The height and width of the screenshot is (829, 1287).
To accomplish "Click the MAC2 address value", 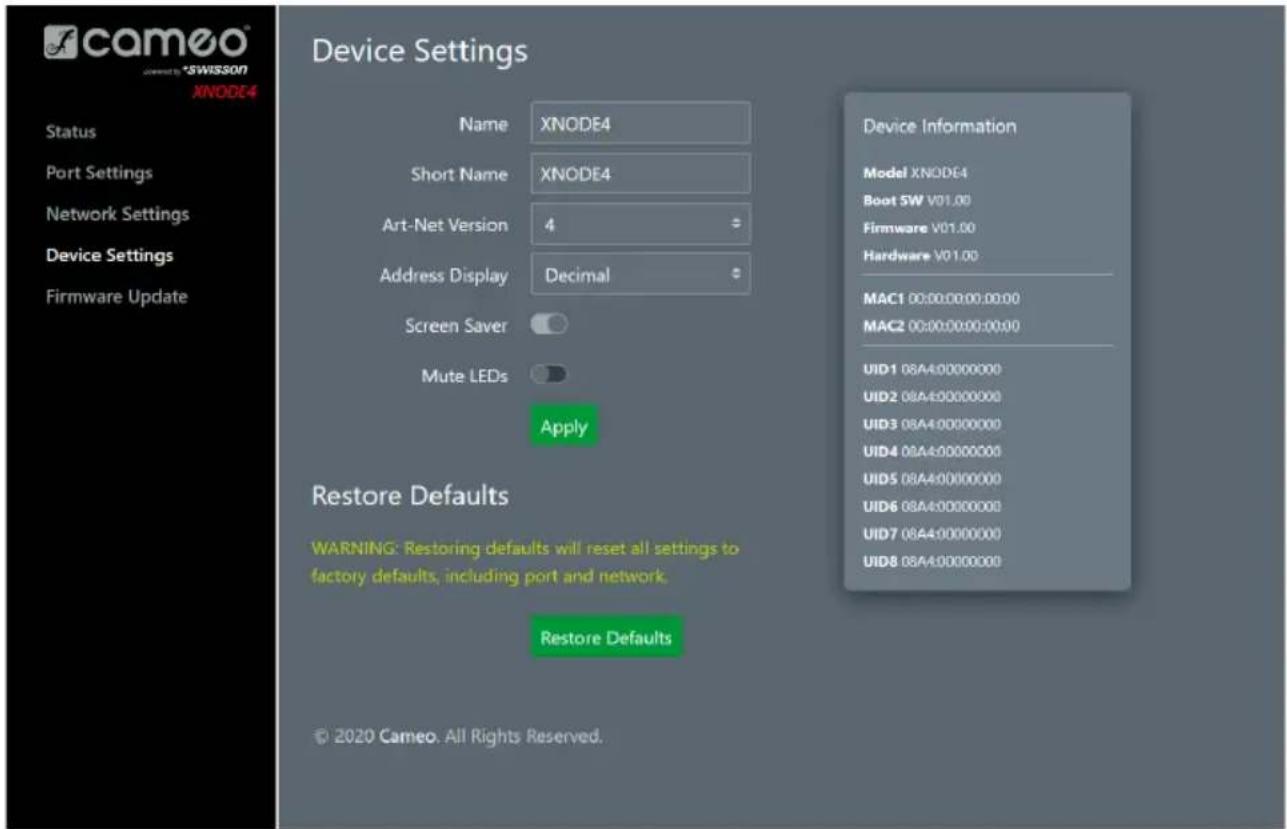I will coord(964,326).
